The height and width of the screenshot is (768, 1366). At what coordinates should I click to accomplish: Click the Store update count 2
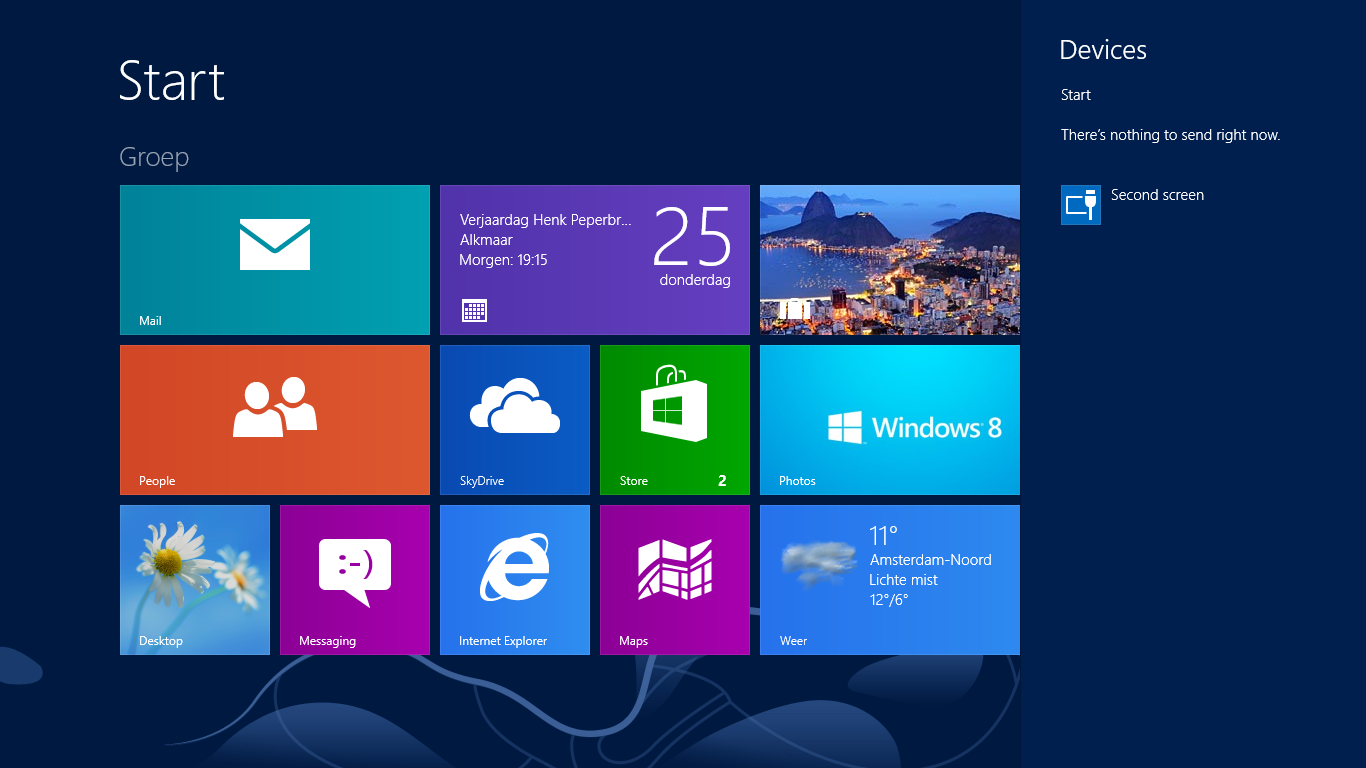(722, 481)
